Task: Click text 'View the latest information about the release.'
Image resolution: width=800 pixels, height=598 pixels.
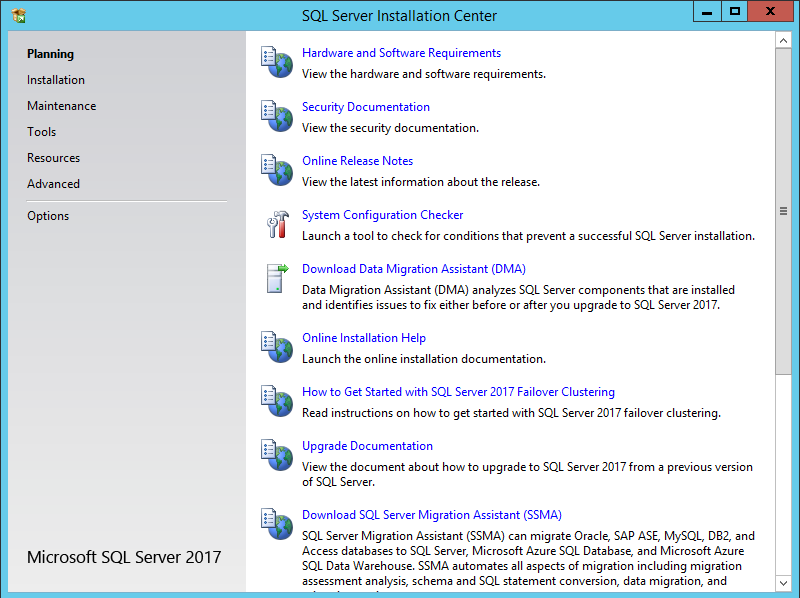Action: pyautogui.click(x=421, y=182)
